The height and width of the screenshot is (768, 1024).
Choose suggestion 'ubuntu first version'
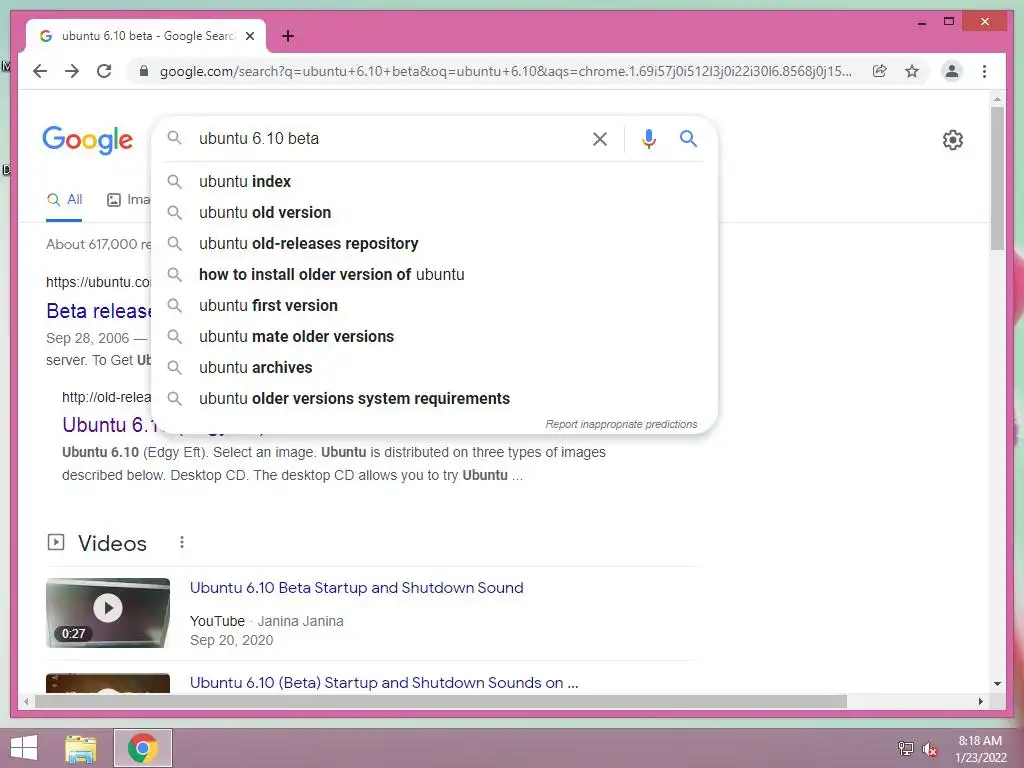point(434,306)
